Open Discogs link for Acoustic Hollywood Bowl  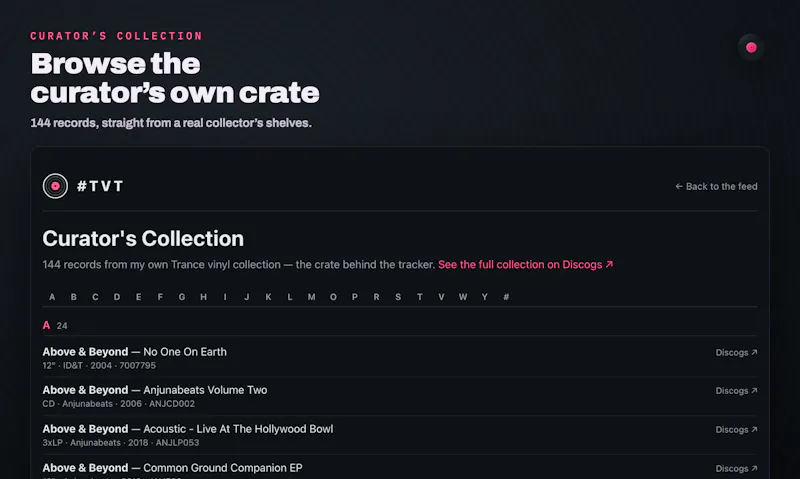[736, 430]
